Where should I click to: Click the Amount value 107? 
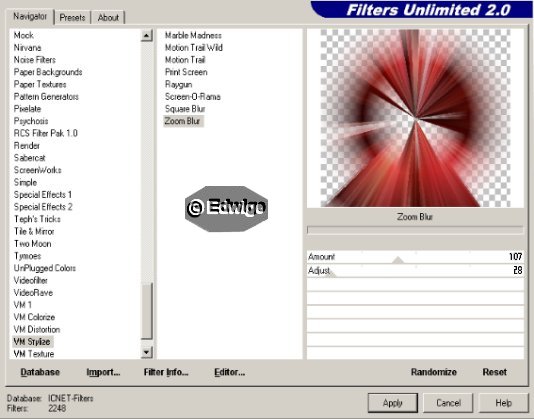(515, 257)
